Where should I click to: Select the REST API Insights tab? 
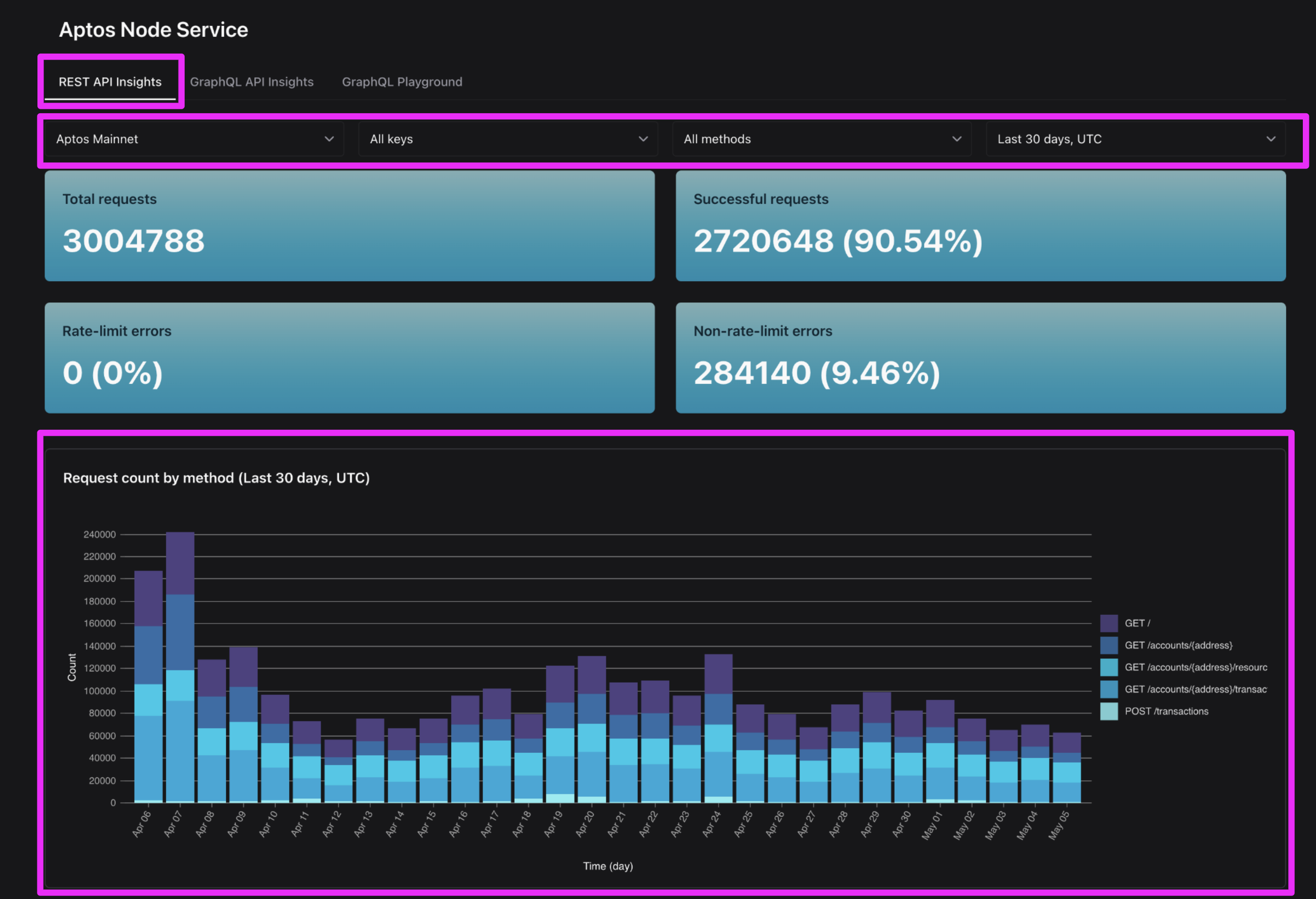pyautogui.click(x=110, y=81)
